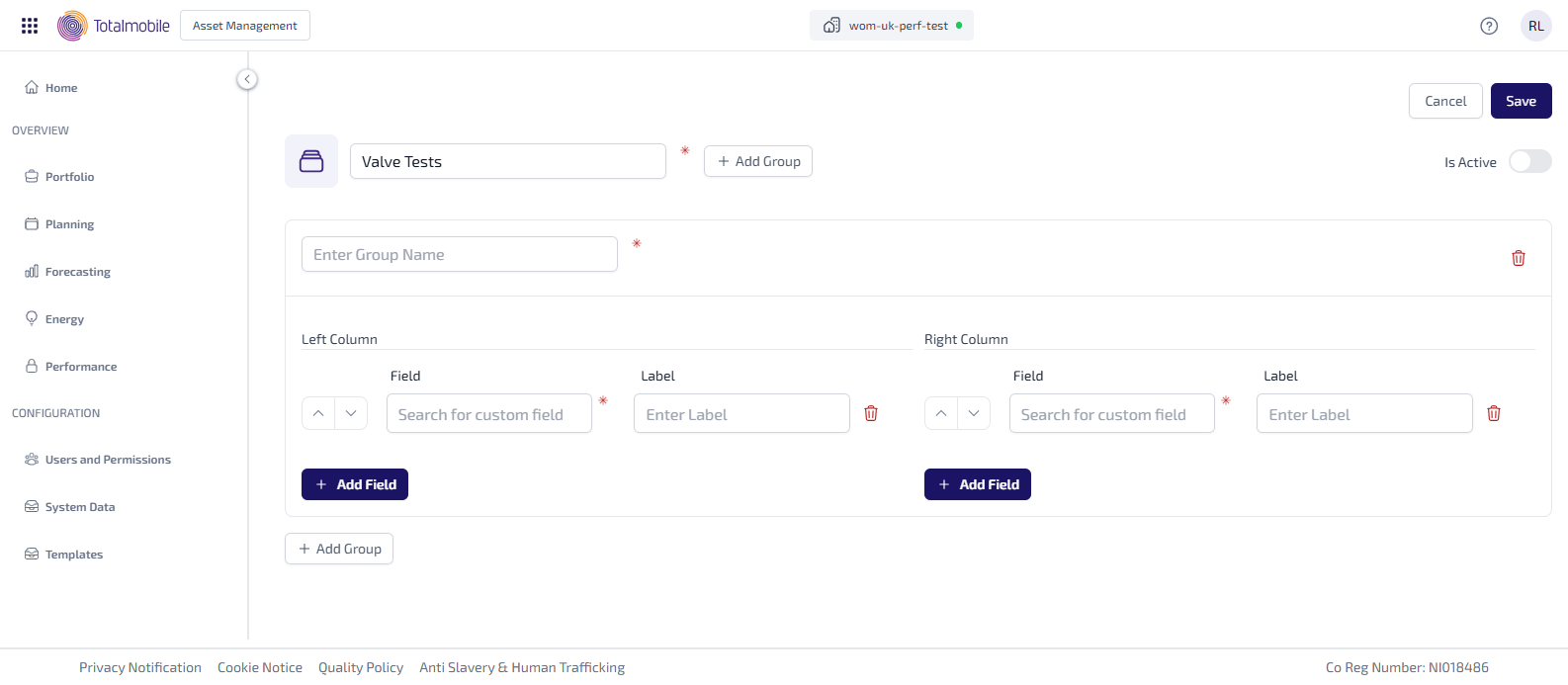Image resolution: width=1568 pixels, height=685 pixels.
Task: Add Field to the left column
Action: click(x=355, y=484)
